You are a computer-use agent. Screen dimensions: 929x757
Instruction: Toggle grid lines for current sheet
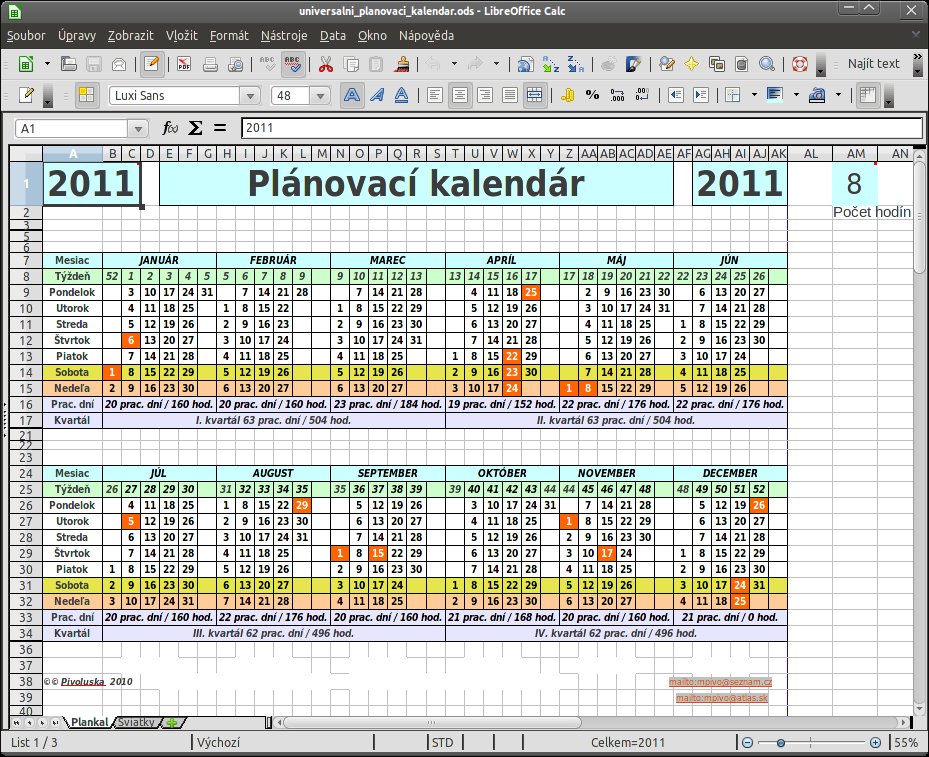click(x=867, y=95)
